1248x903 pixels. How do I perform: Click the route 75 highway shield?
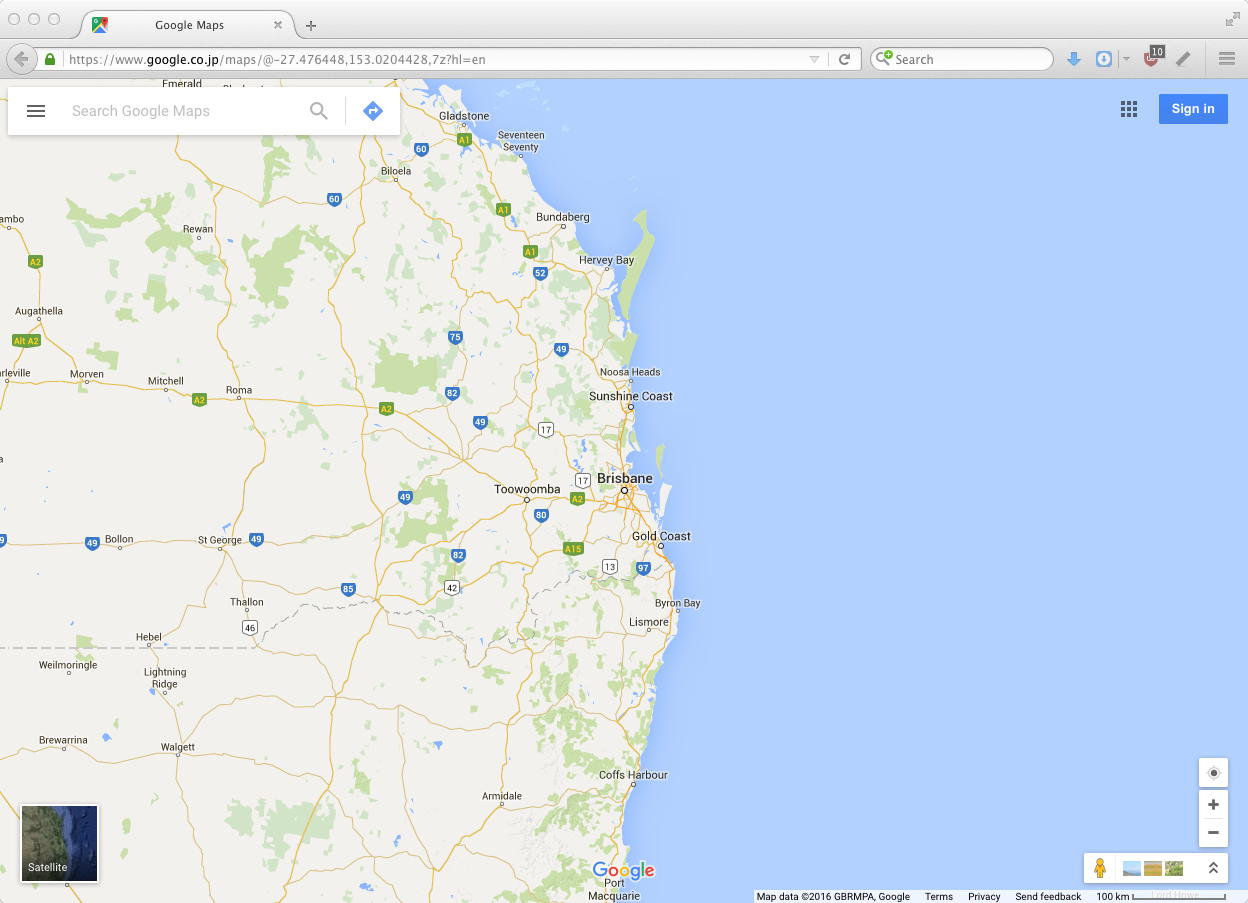[x=455, y=337]
